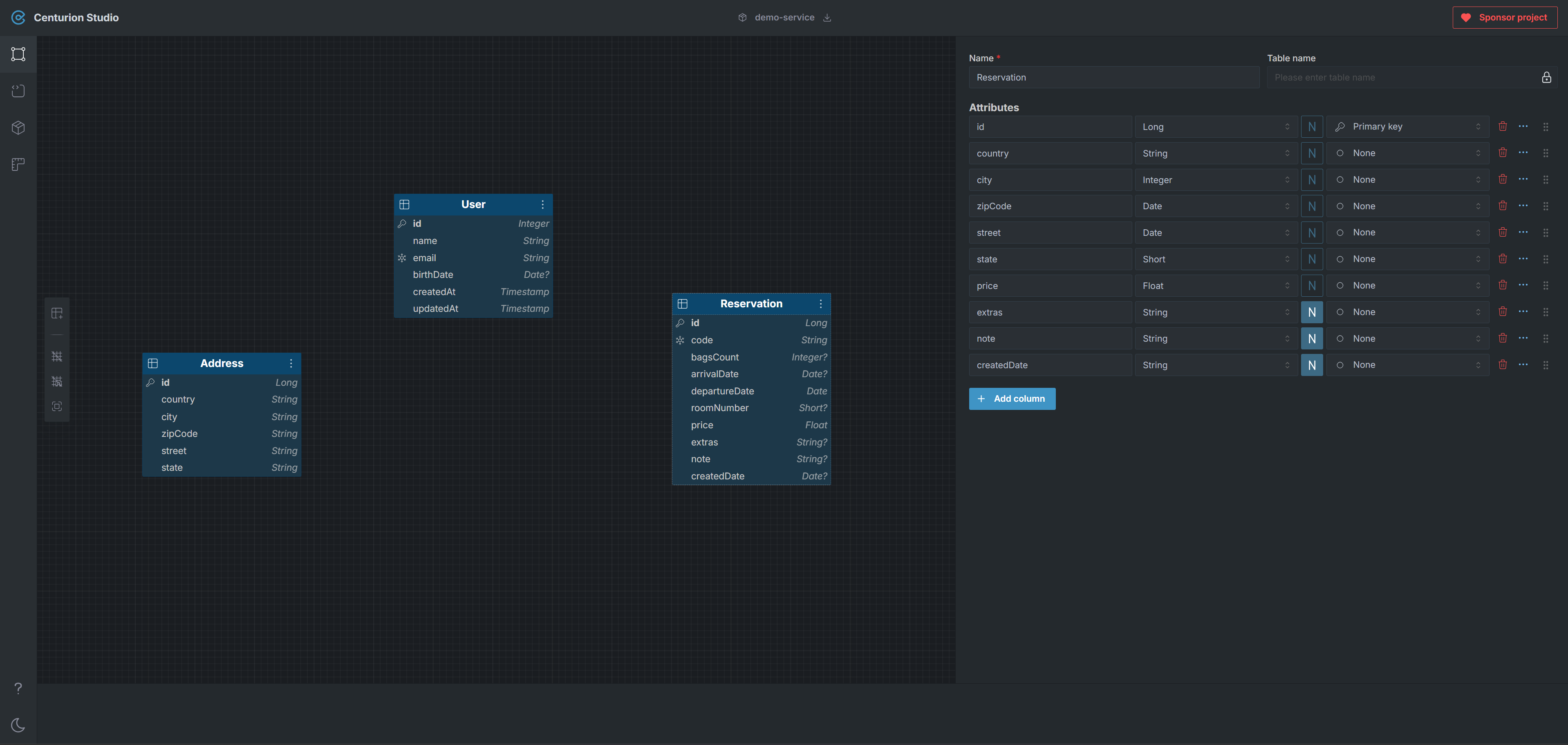Click the download icon beside demo-service
This screenshot has height=745, width=1568.
coord(827,18)
